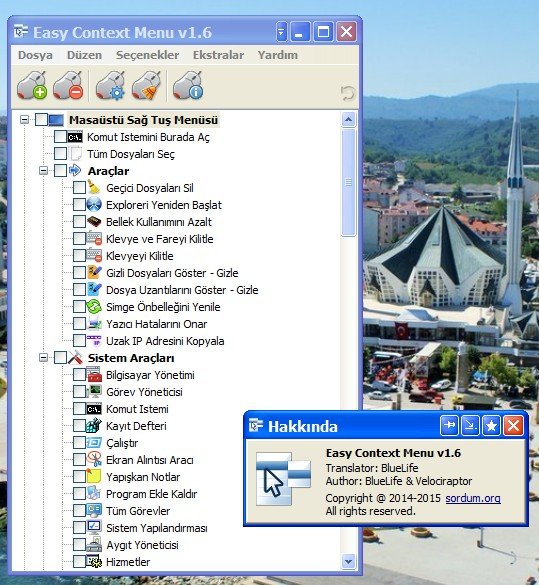The image size is (539, 585).
Task: Open the Ekstralar menu
Action: (x=218, y=55)
